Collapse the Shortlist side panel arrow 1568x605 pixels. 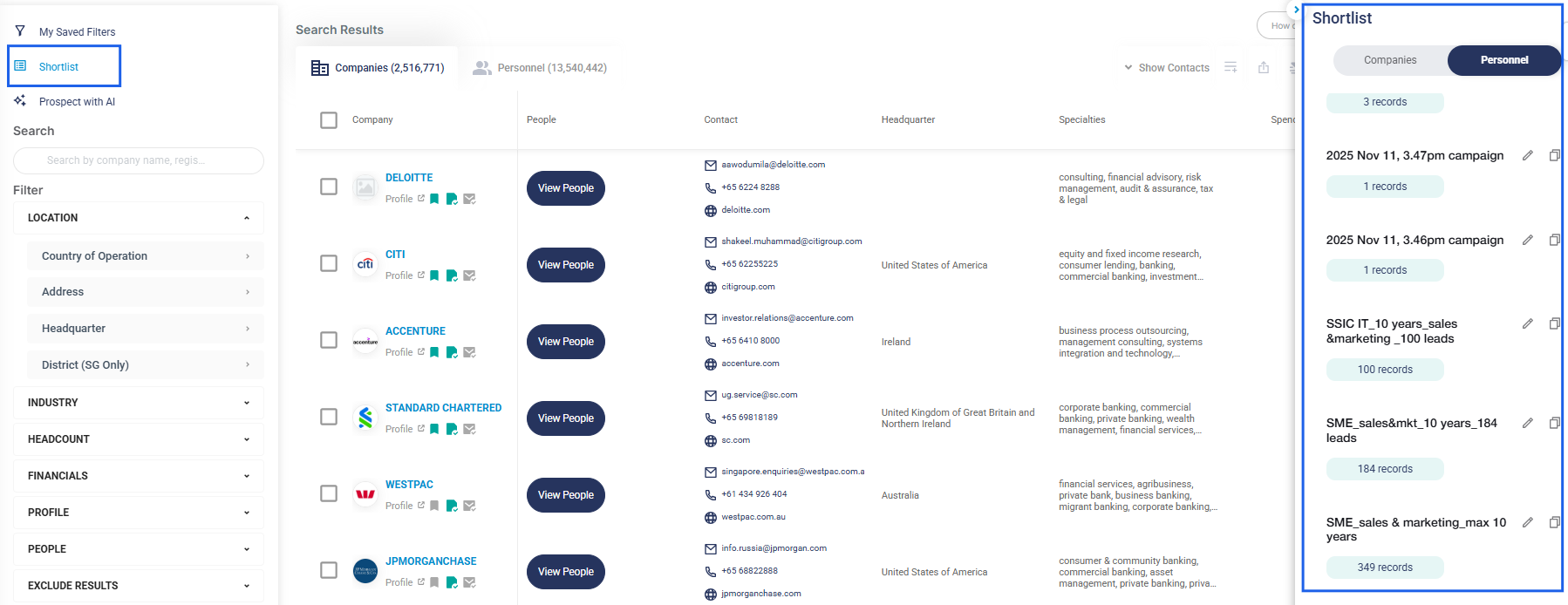(1297, 10)
